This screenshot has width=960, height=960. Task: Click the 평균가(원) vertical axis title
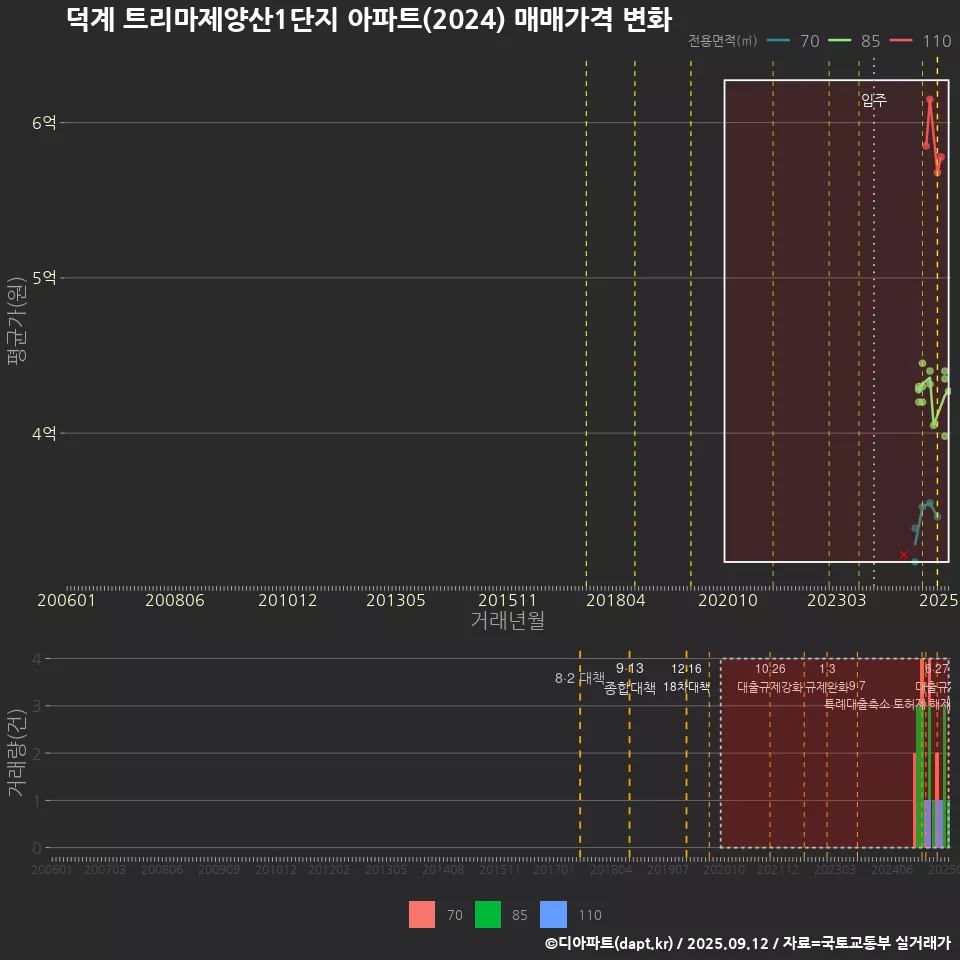[17, 321]
